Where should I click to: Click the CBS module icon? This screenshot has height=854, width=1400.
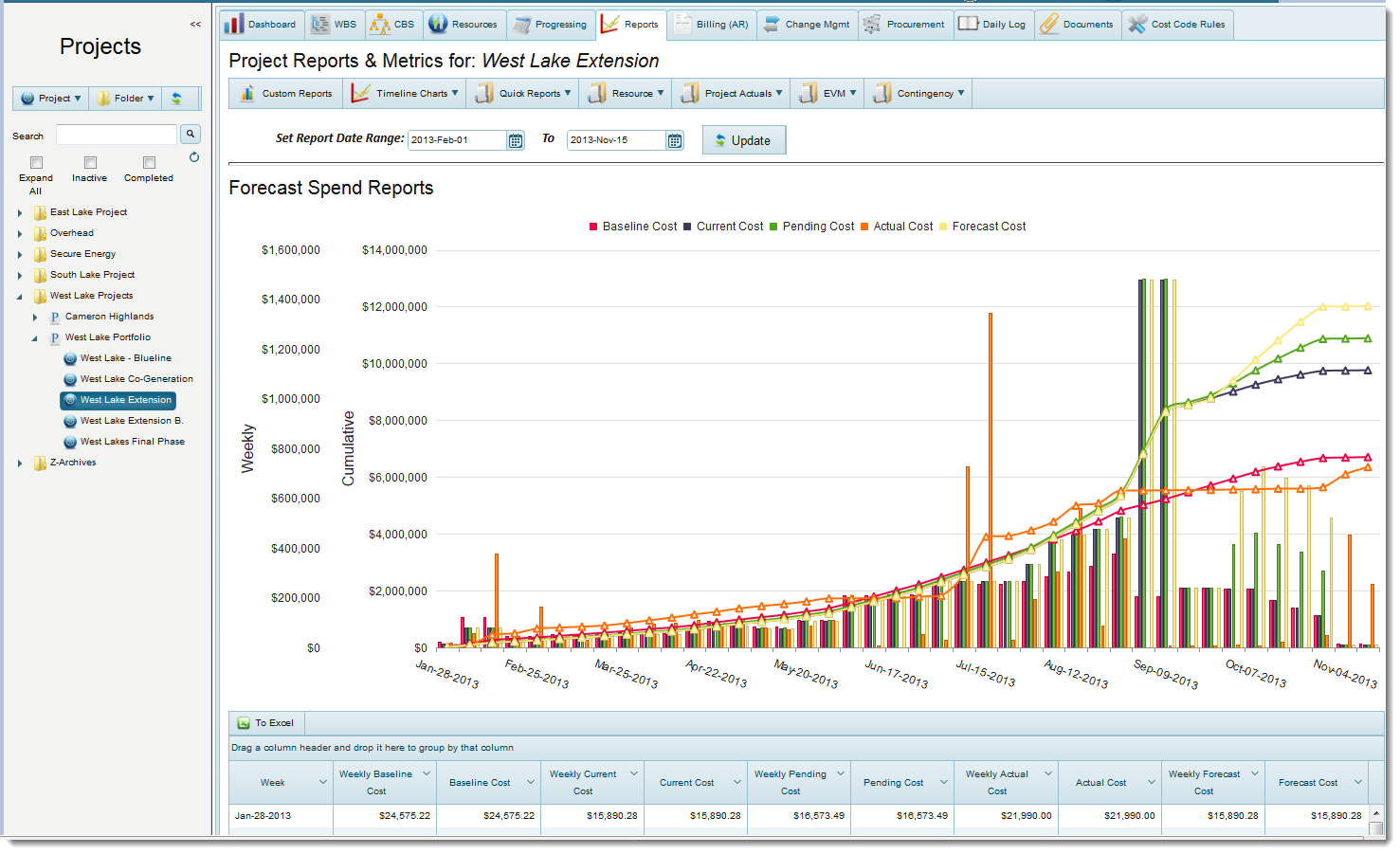(x=377, y=24)
